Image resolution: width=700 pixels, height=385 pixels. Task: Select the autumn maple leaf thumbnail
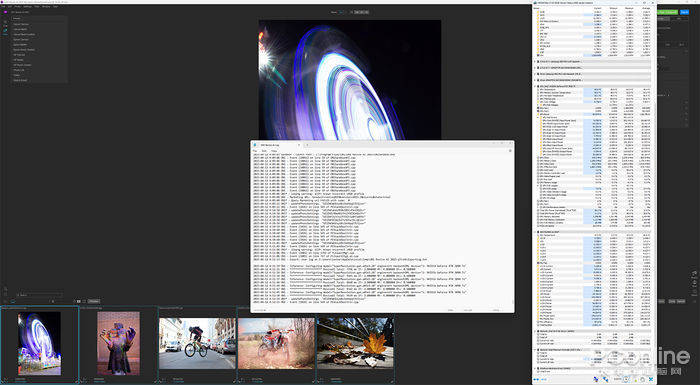[x=355, y=343]
